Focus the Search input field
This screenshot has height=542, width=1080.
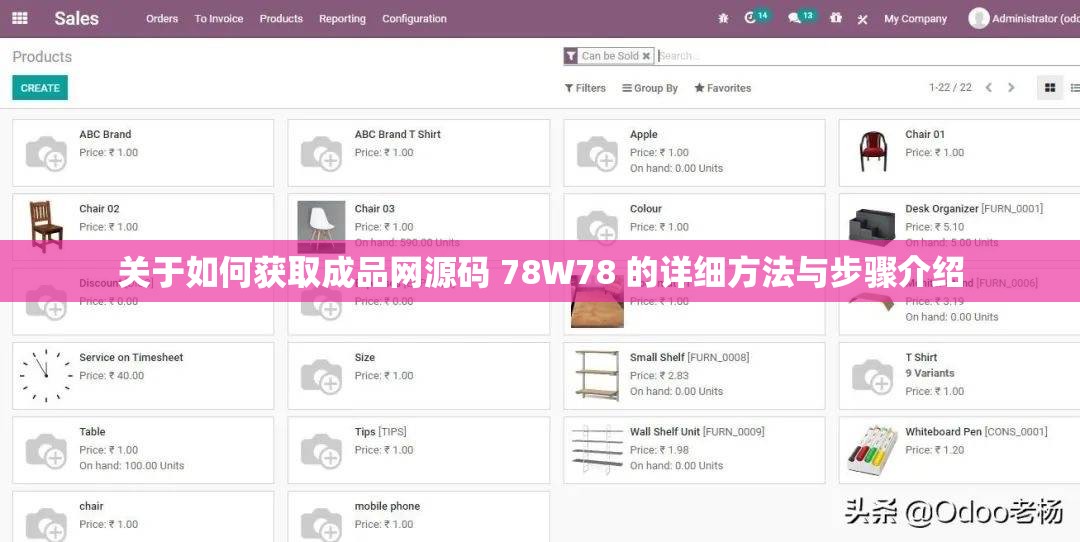coord(868,56)
